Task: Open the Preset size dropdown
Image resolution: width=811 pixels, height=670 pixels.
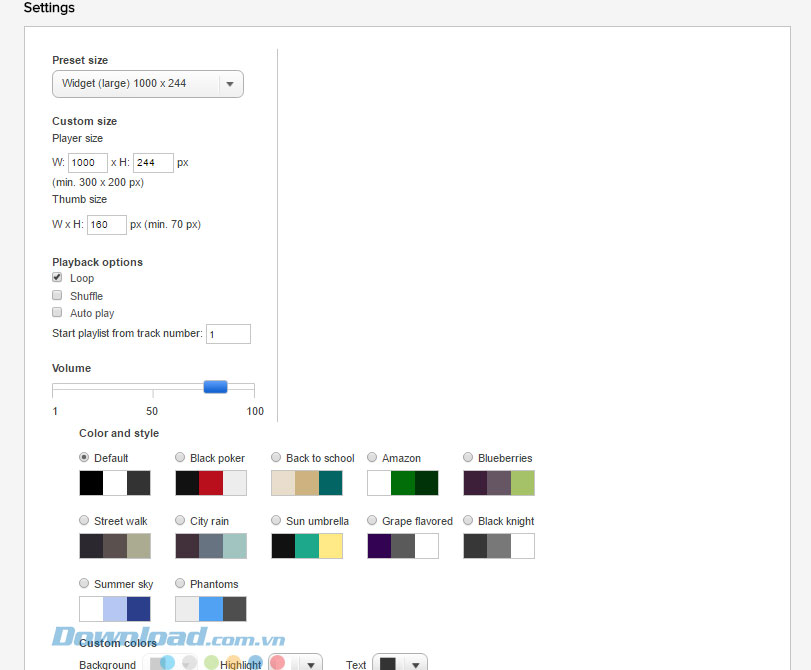Action: (148, 84)
